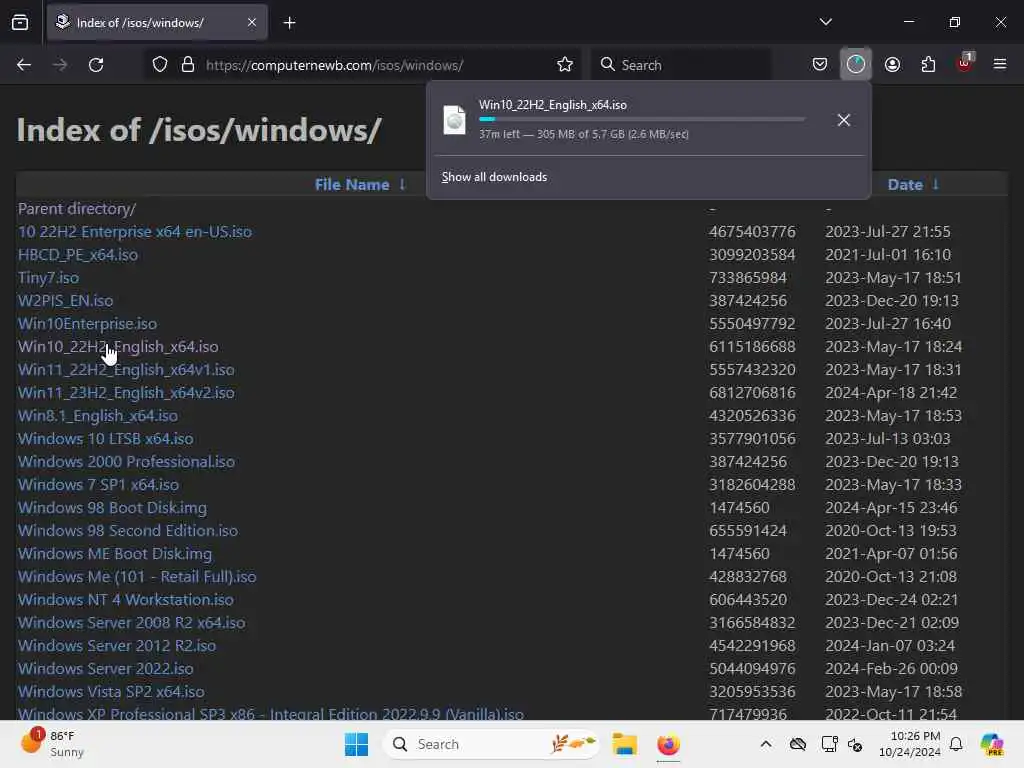
Task: Download Win8.1_English_x64.iso
Action: 98,416
